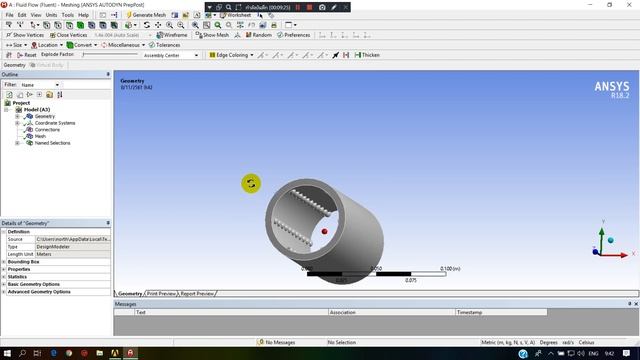Open the Edge Coloring dropdown
640x360 pixels.
pos(231,55)
